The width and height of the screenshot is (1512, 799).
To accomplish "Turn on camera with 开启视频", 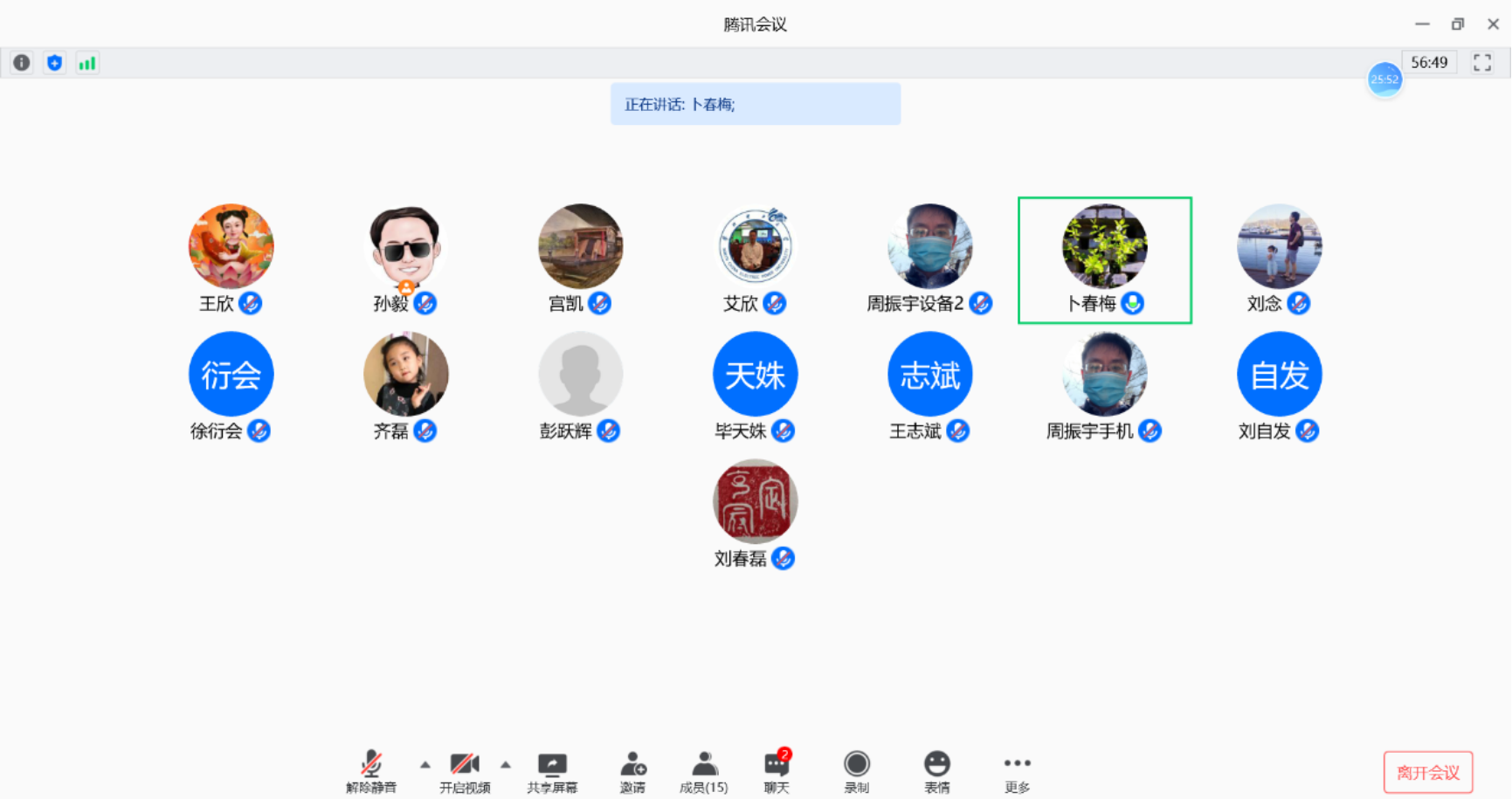I will (465, 772).
